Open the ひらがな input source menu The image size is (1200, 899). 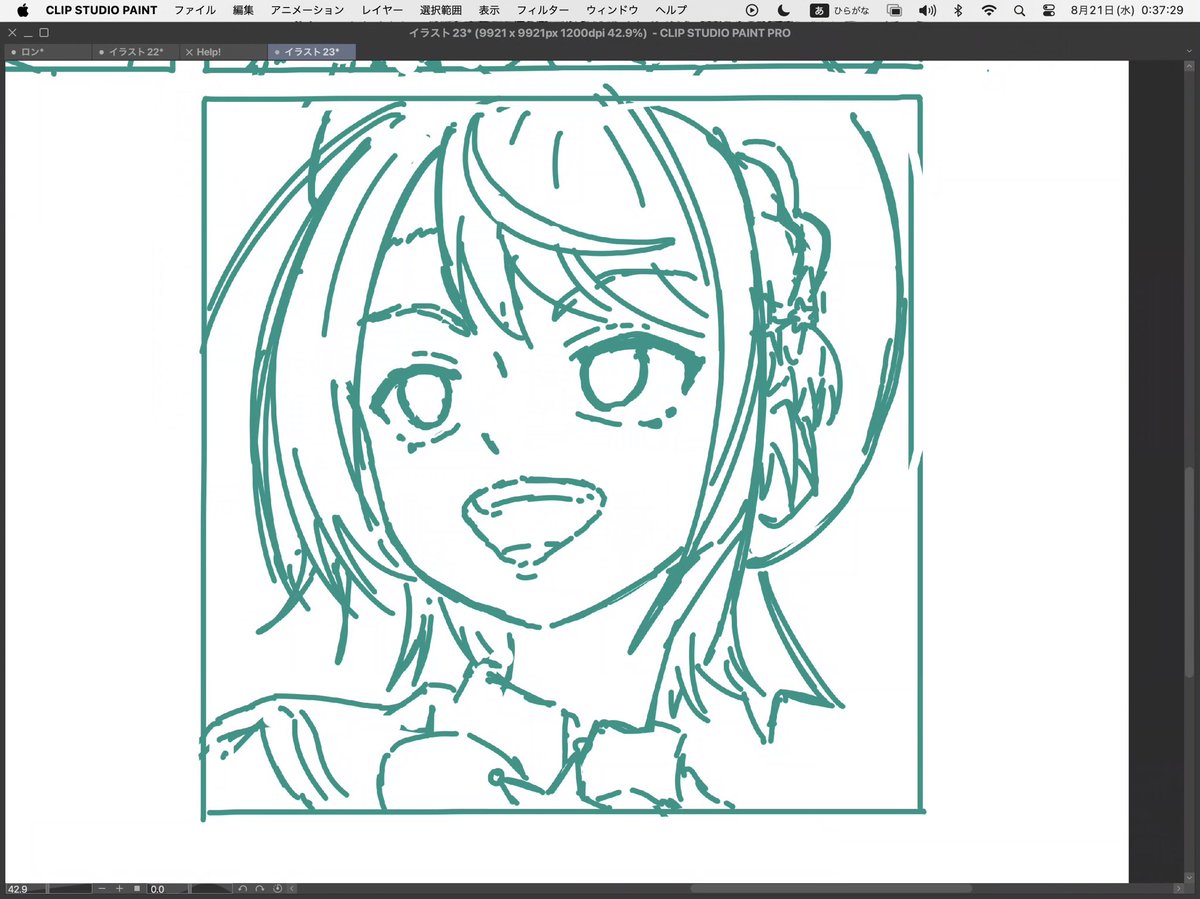coord(841,10)
